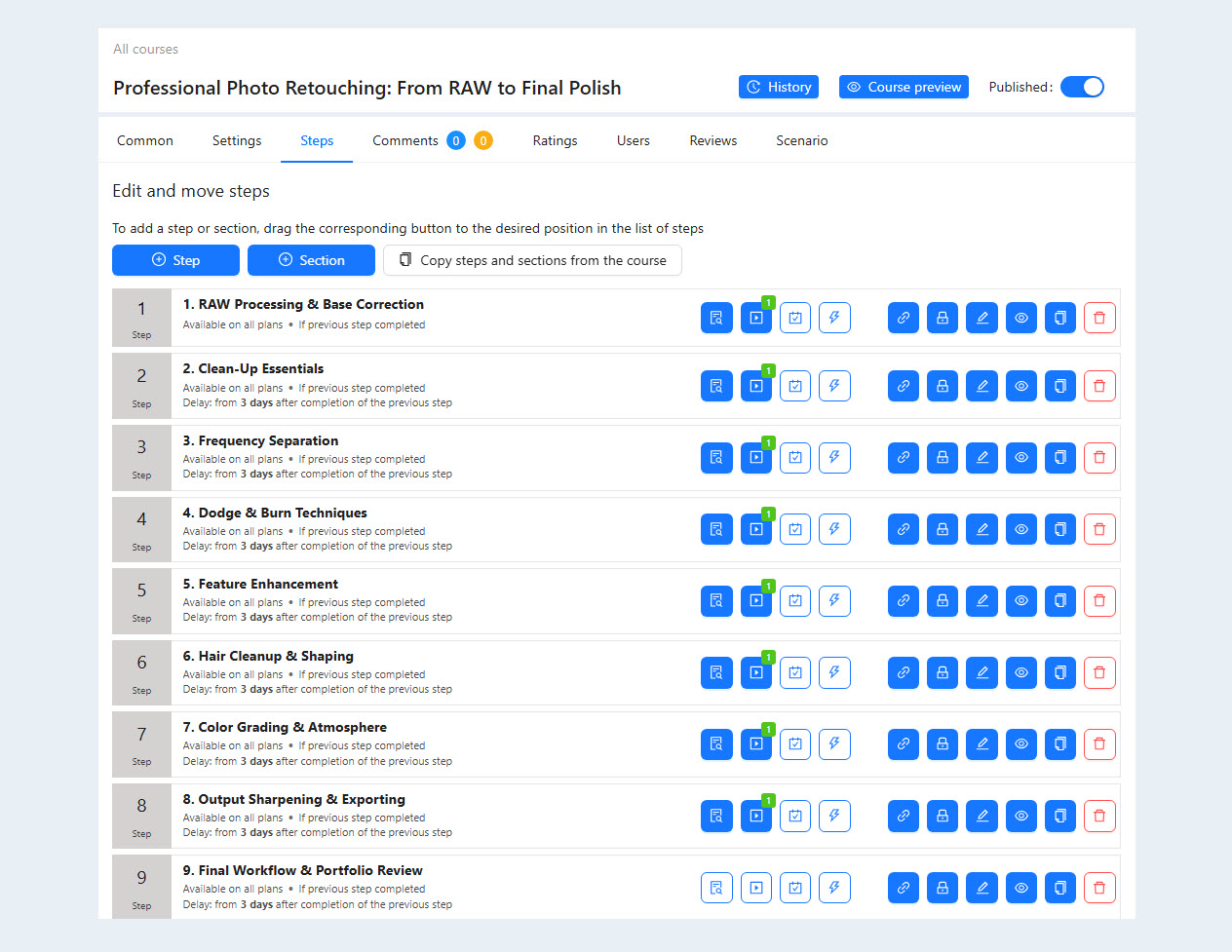This screenshot has width=1232, height=952.
Task: Click the orange comments count badge
Action: (x=483, y=140)
